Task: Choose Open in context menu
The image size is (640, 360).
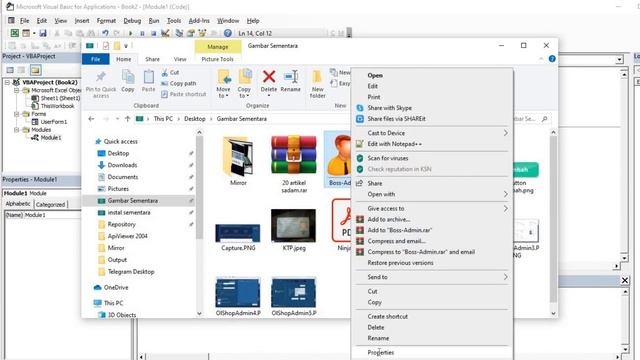Action: pyautogui.click(x=432, y=76)
